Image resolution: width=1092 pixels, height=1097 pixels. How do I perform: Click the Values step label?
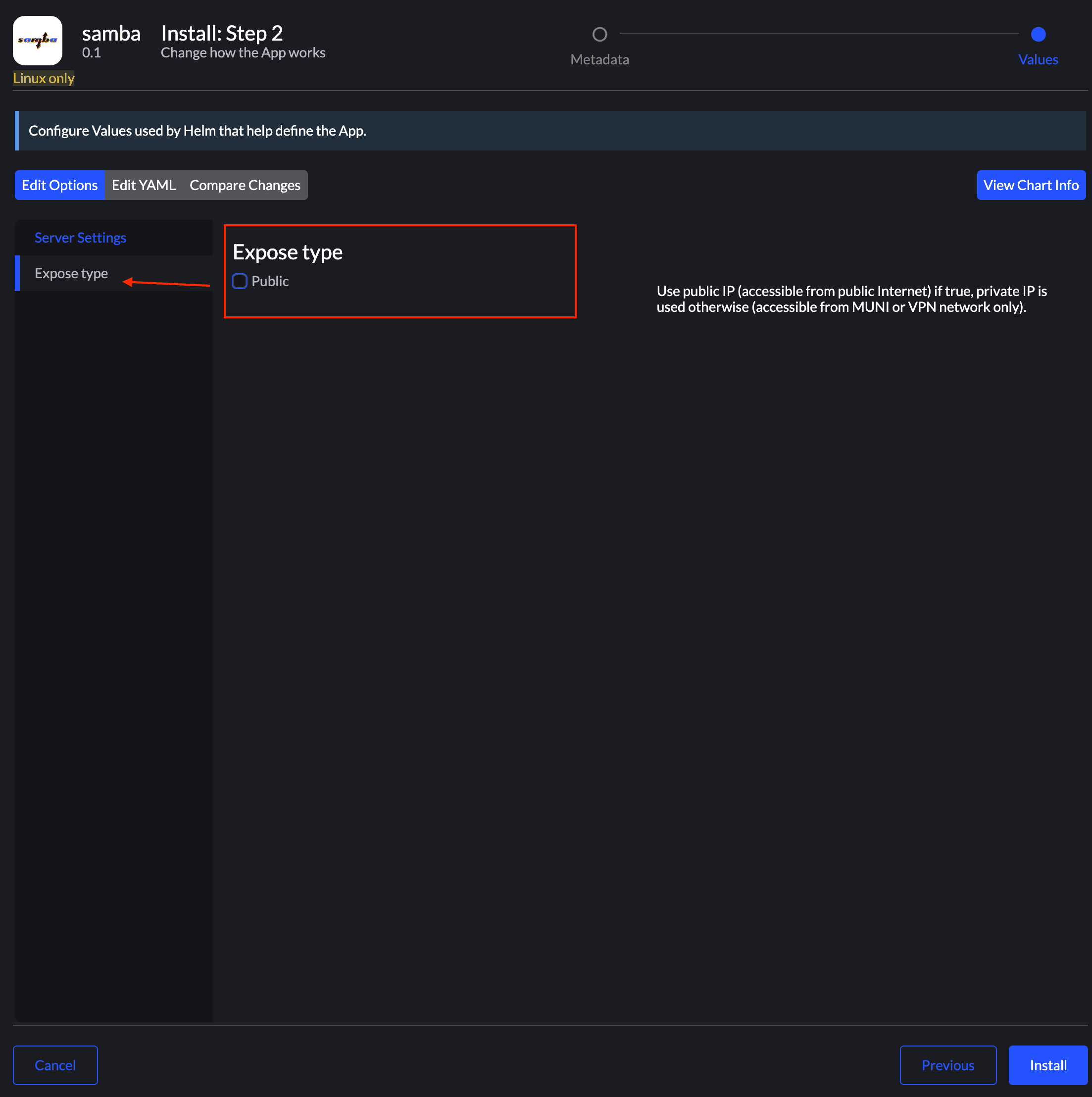1038,59
